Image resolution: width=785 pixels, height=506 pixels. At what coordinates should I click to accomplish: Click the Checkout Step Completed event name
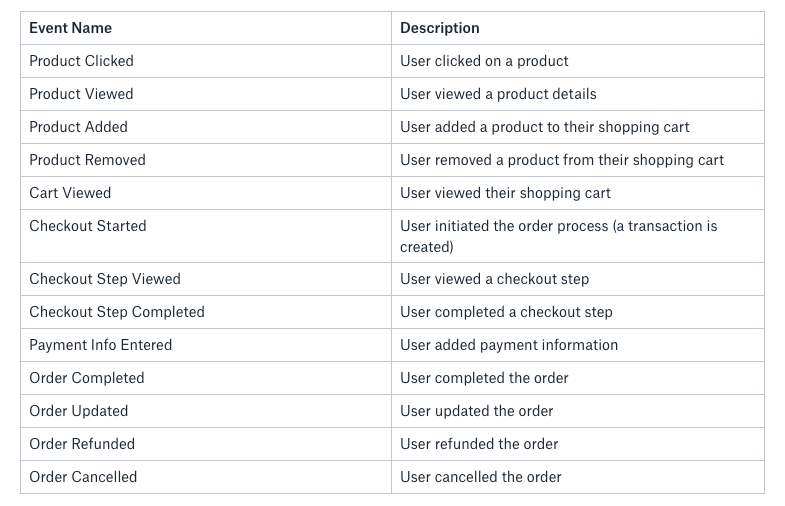click(x=117, y=312)
